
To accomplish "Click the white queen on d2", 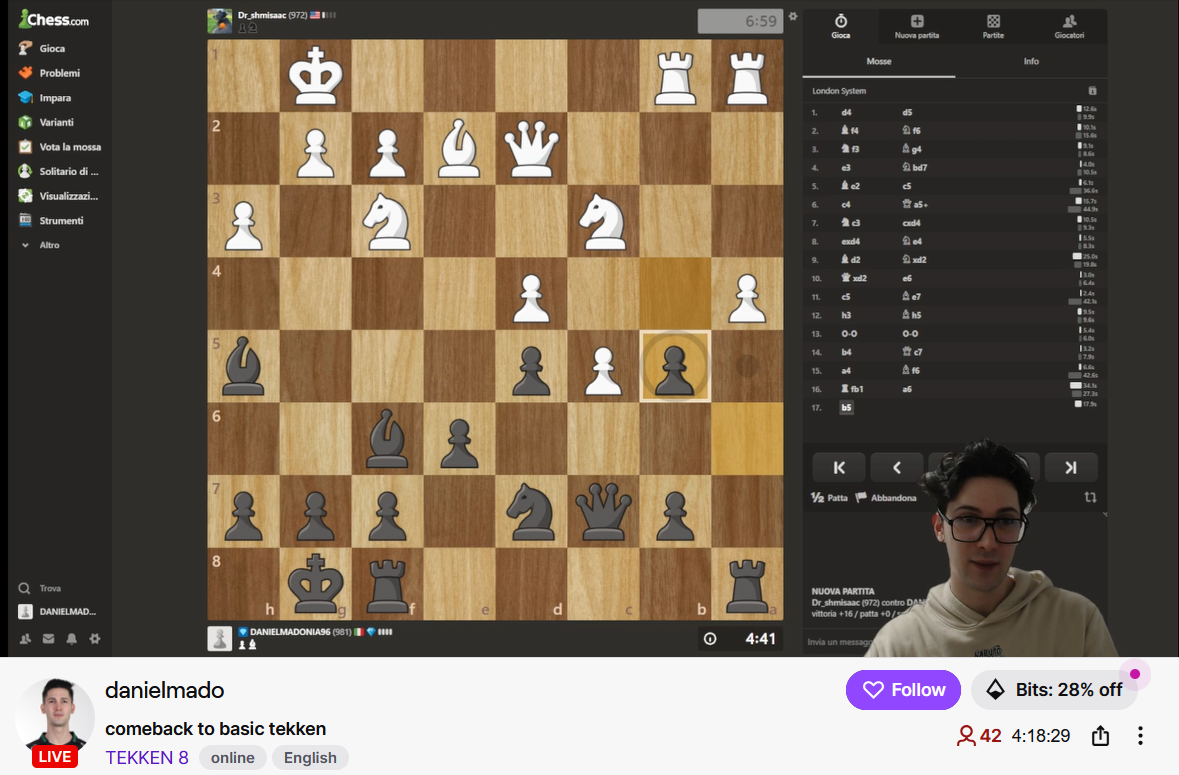I will pos(532,148).
